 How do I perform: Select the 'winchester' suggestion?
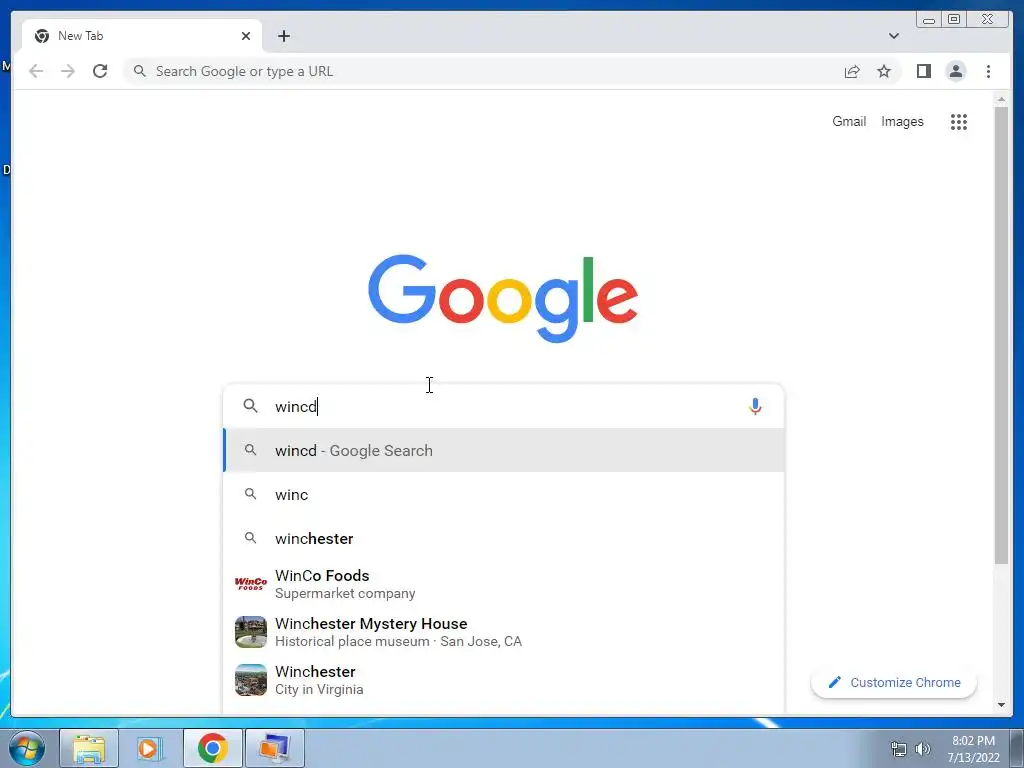pos(504,538)
